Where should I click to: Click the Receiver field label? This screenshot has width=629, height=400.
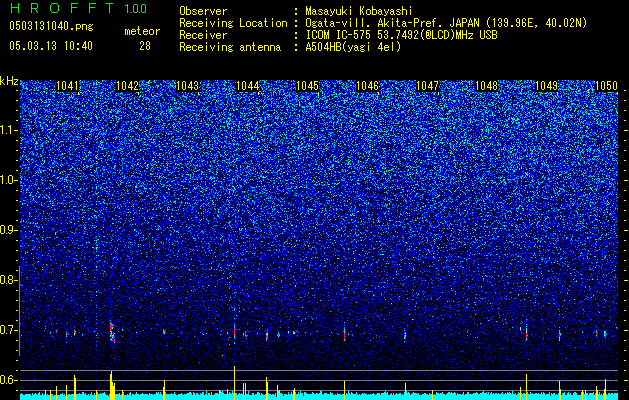203,35
